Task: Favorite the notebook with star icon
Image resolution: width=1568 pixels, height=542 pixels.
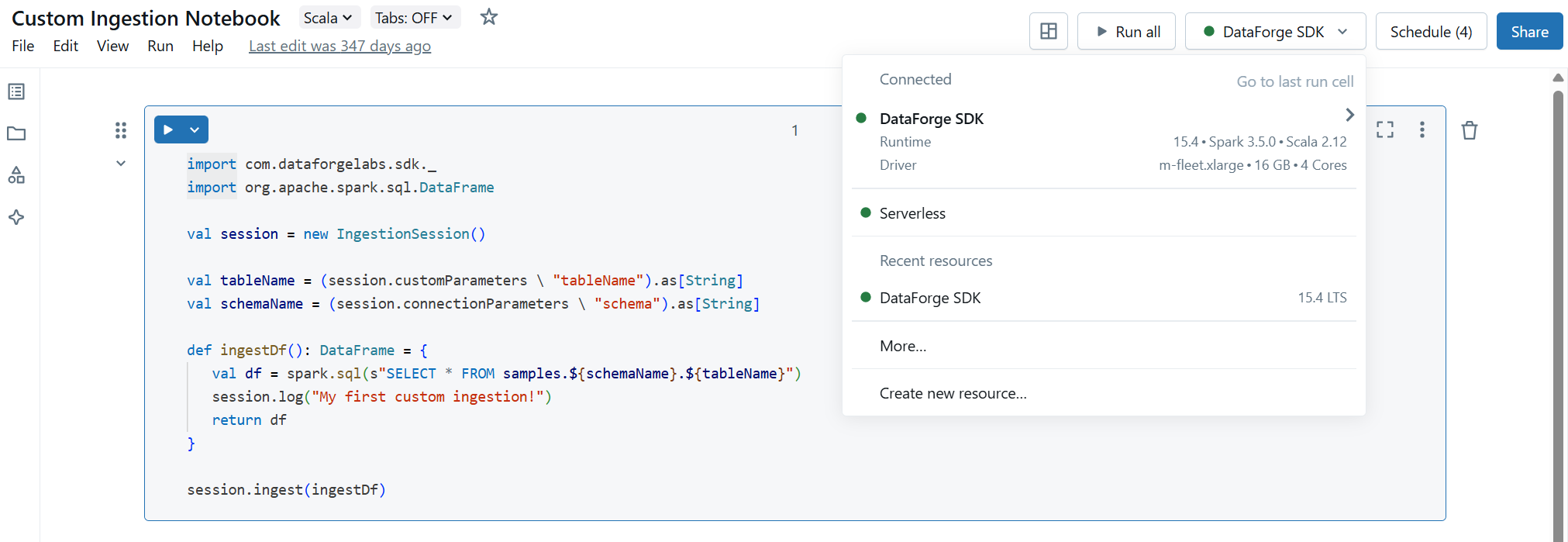Action: 488,17
